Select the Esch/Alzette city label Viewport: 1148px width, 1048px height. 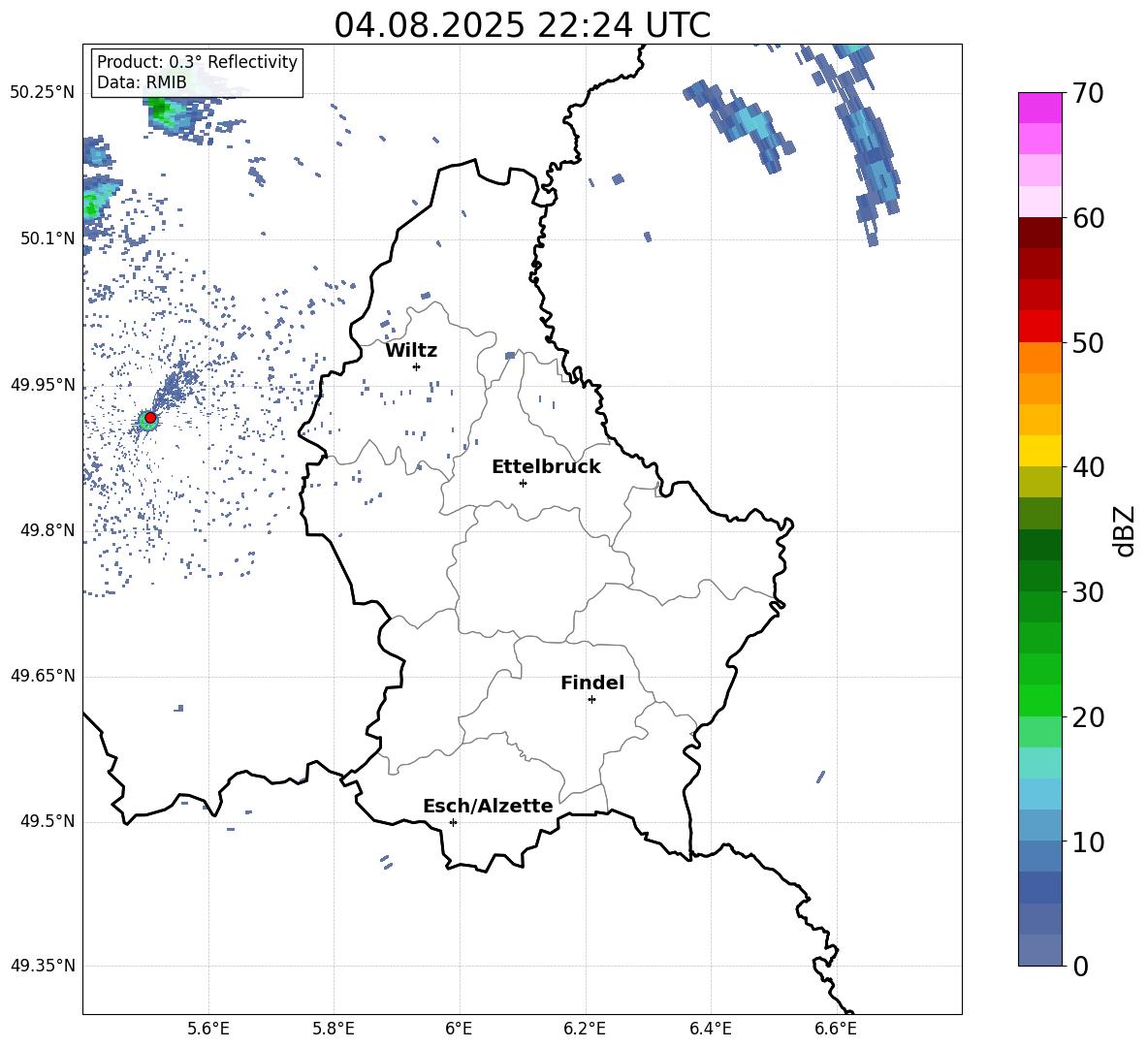tap(488, 806)
